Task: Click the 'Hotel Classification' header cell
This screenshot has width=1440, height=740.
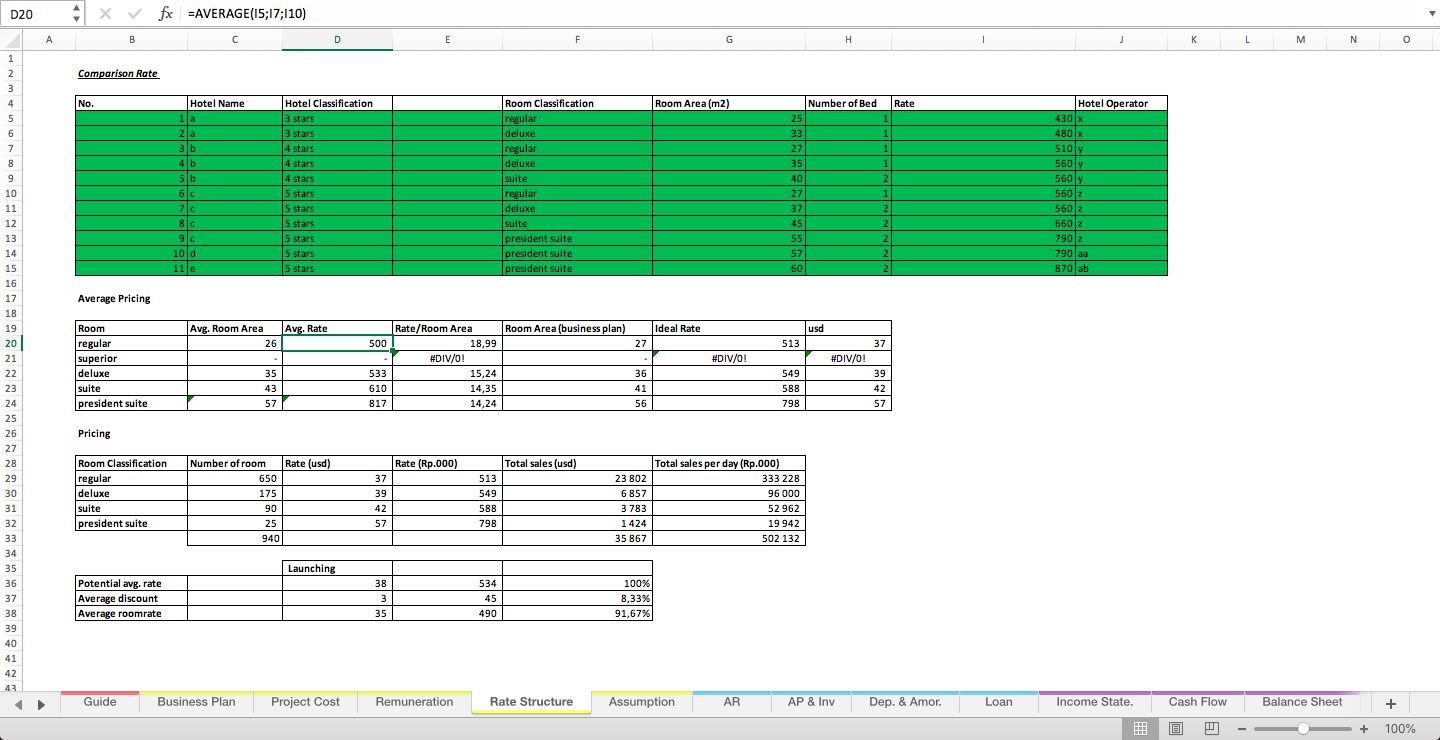Action: [x=337, y=103]
